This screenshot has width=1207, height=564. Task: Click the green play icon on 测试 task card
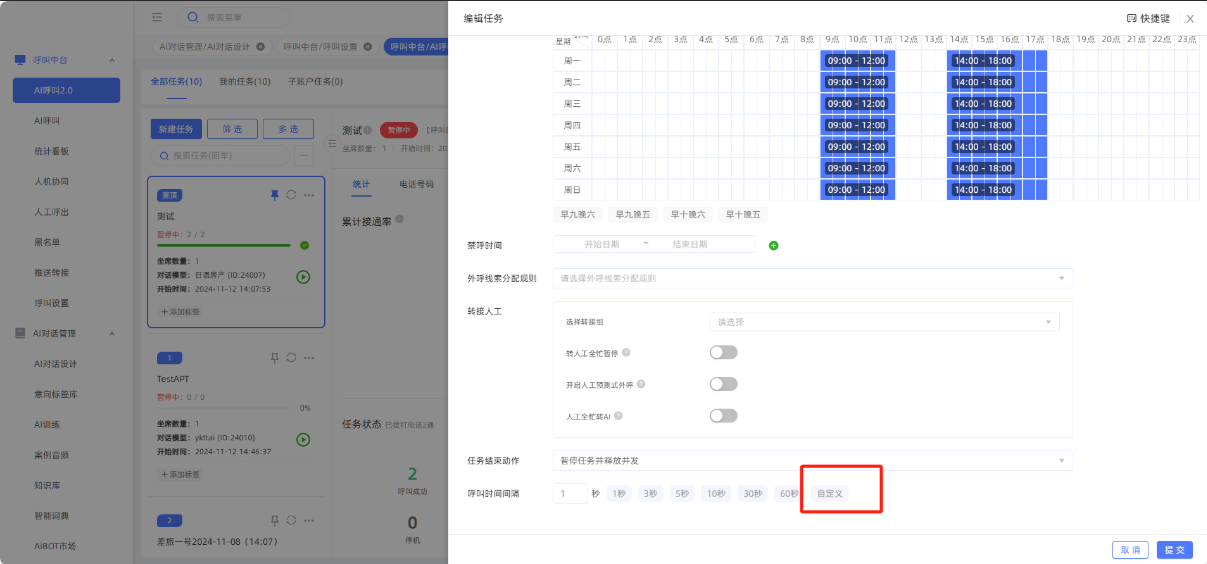coord(303,276)
